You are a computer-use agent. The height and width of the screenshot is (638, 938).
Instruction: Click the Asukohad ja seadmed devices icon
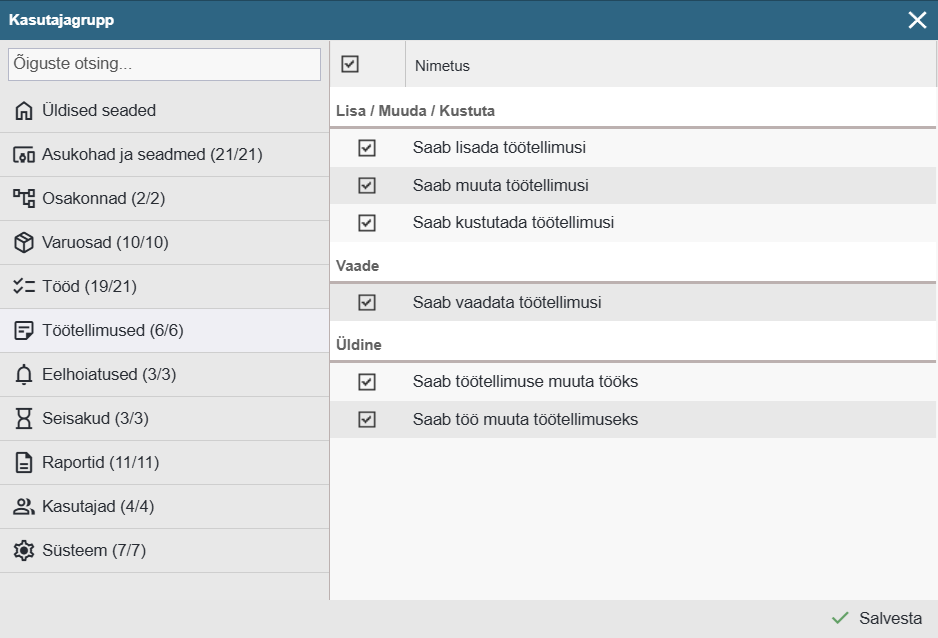click(24, 155)
